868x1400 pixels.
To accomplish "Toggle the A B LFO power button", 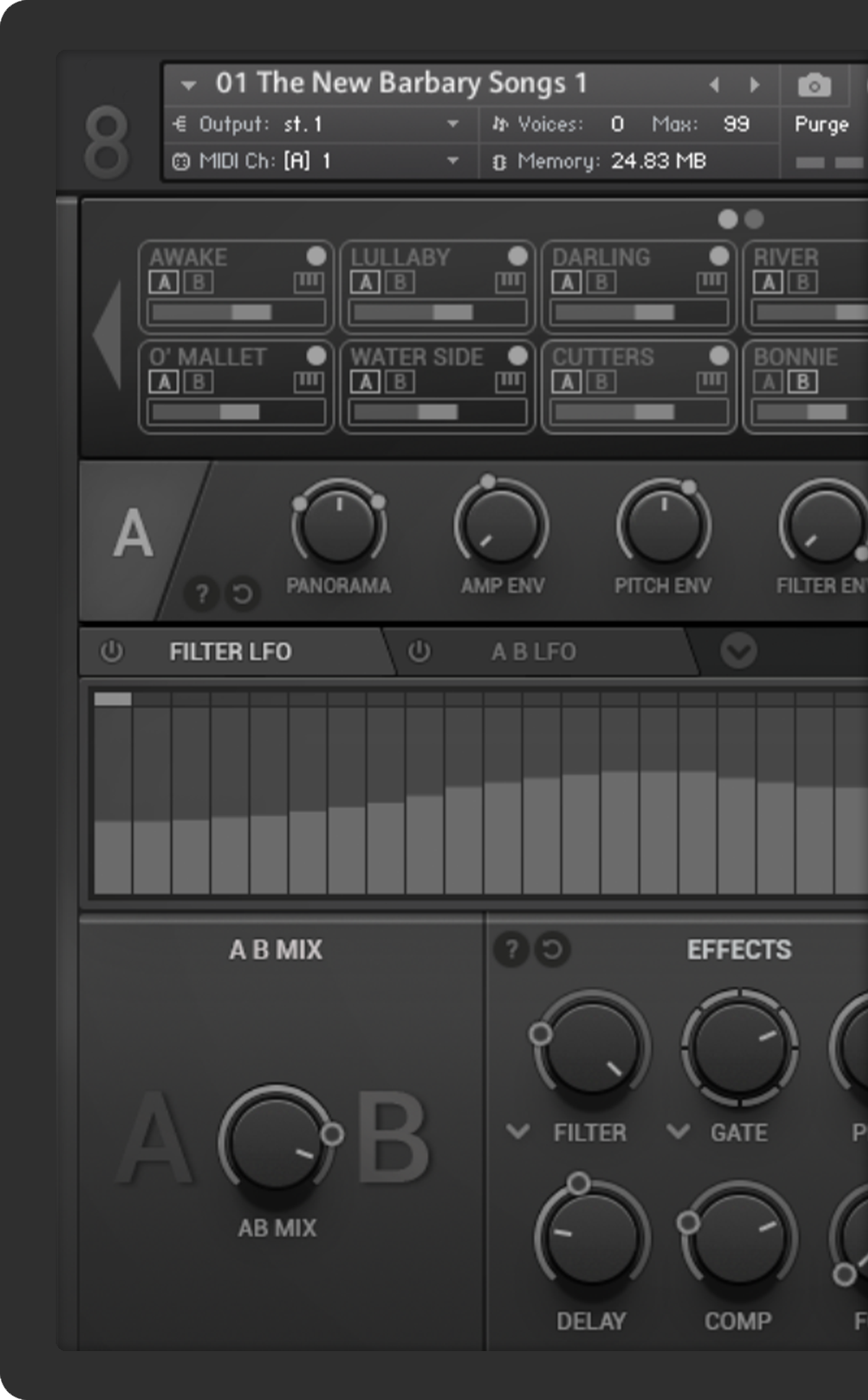I will tap(418, 652).
